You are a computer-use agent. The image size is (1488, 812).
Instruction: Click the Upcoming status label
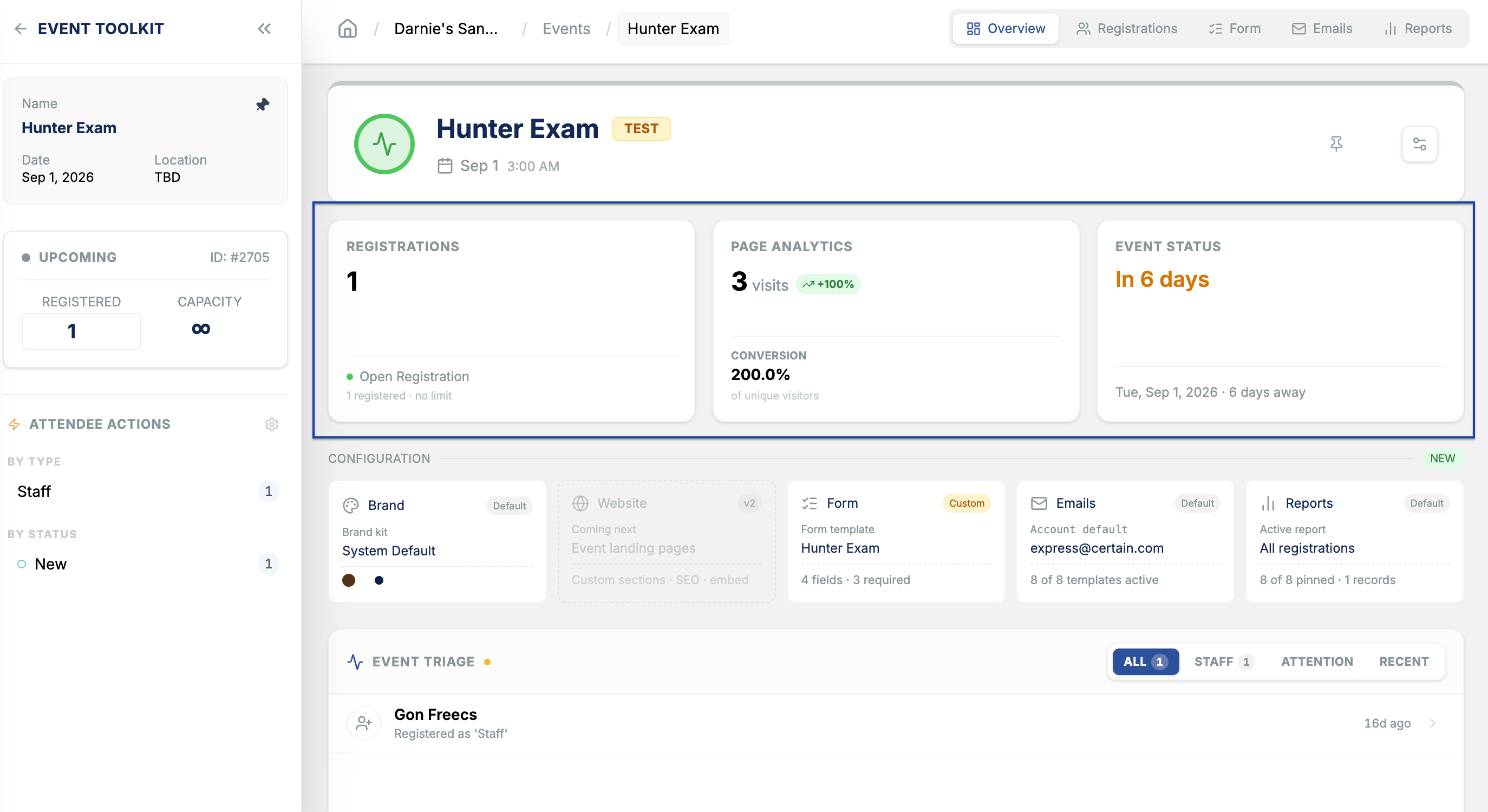[77, 258]
